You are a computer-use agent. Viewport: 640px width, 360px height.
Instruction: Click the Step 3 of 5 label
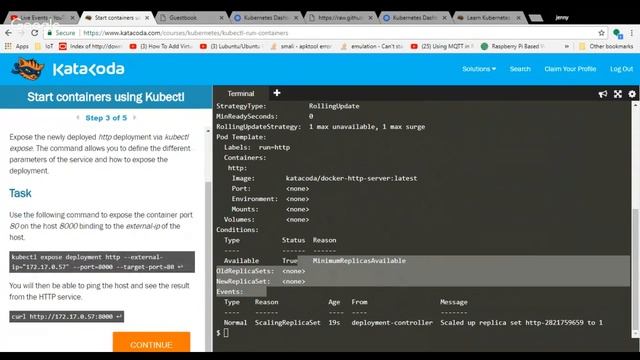coord(106,118)
